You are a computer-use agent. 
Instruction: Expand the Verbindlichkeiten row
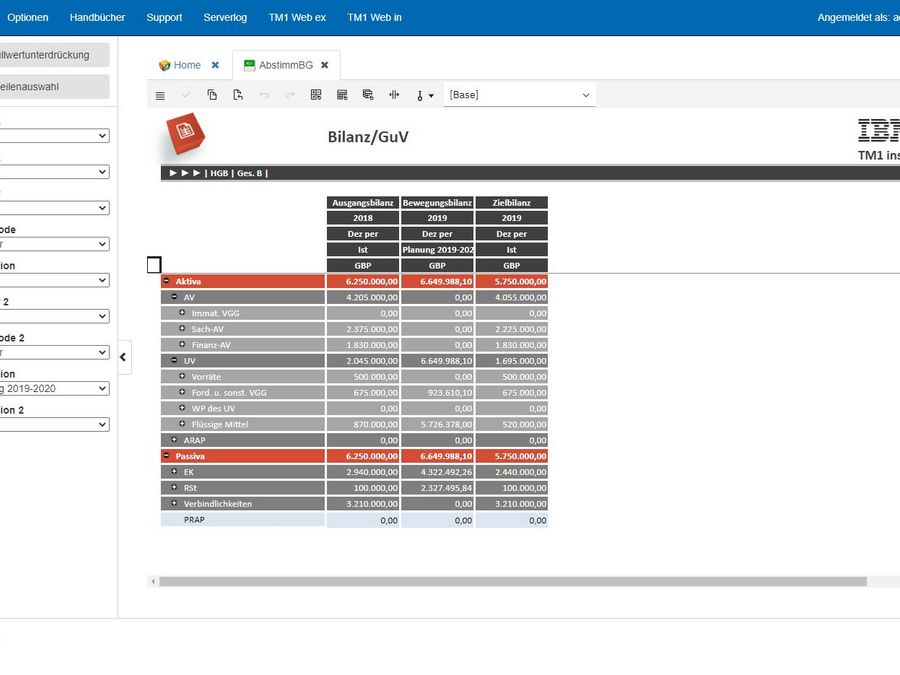pyautogui.click(x=174, y=503)
